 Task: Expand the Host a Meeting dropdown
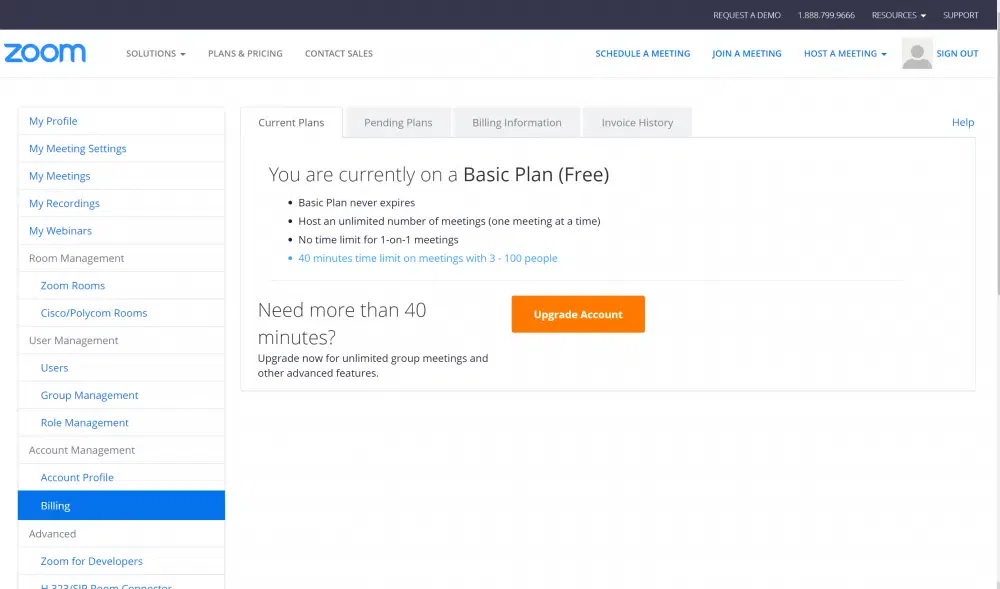[844, 54]
